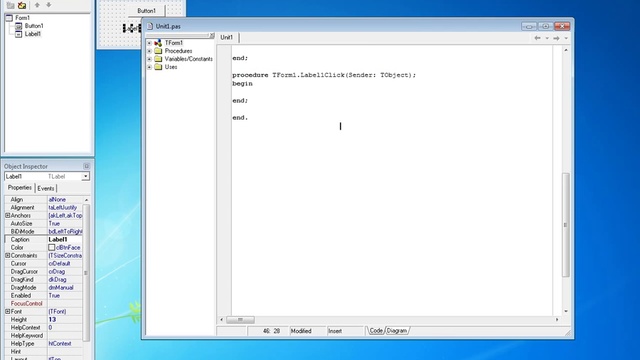Image resolution: width=640 pixels, height=360 pixels.
Task: Click the editor horizontal scrollbar thumb
Action: (240, 320)
